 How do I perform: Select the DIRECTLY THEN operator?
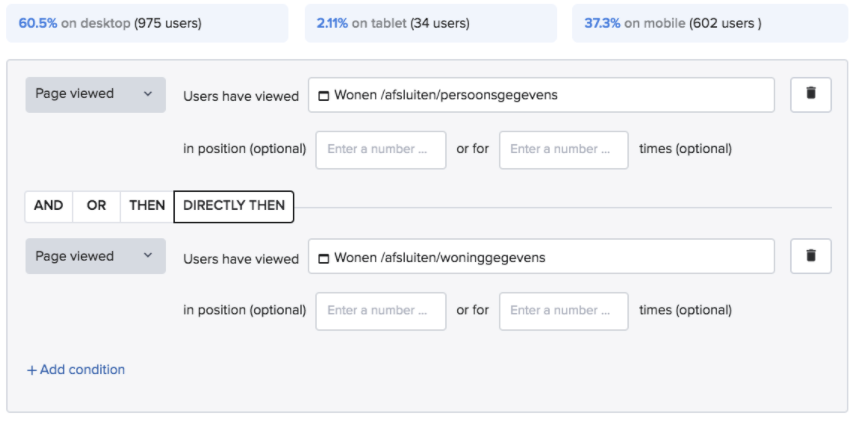[x=234, y=206]
